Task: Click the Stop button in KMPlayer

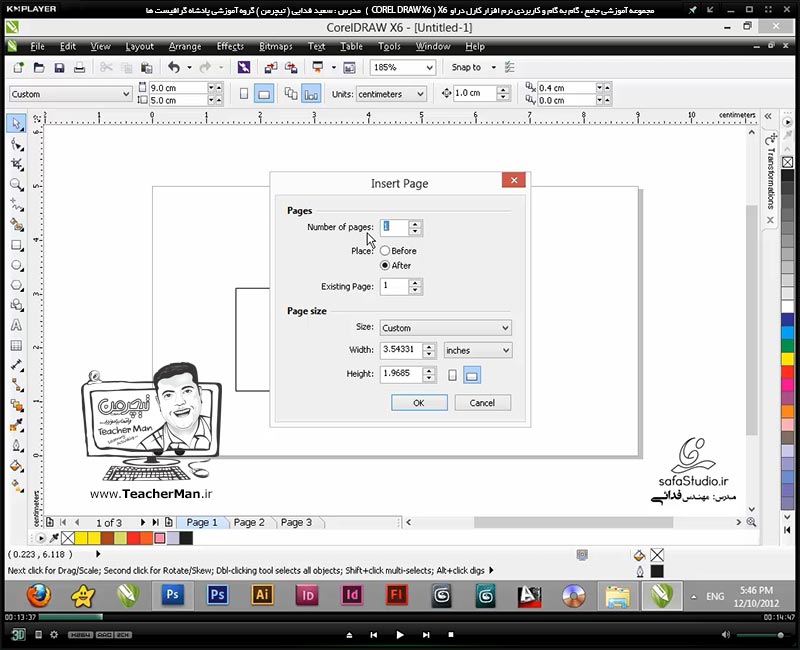Action: pyautogui.click(x=451, y=635)
